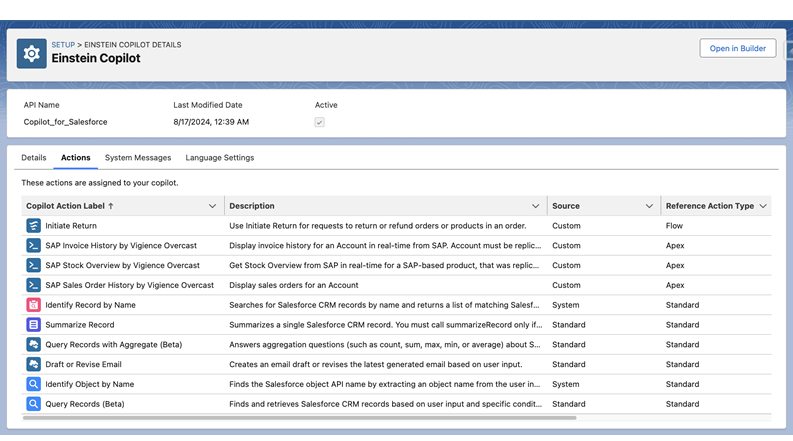Click the Einstein Copilot gear icon
This screenshot has height=441, width=793.
click(32, 53)
